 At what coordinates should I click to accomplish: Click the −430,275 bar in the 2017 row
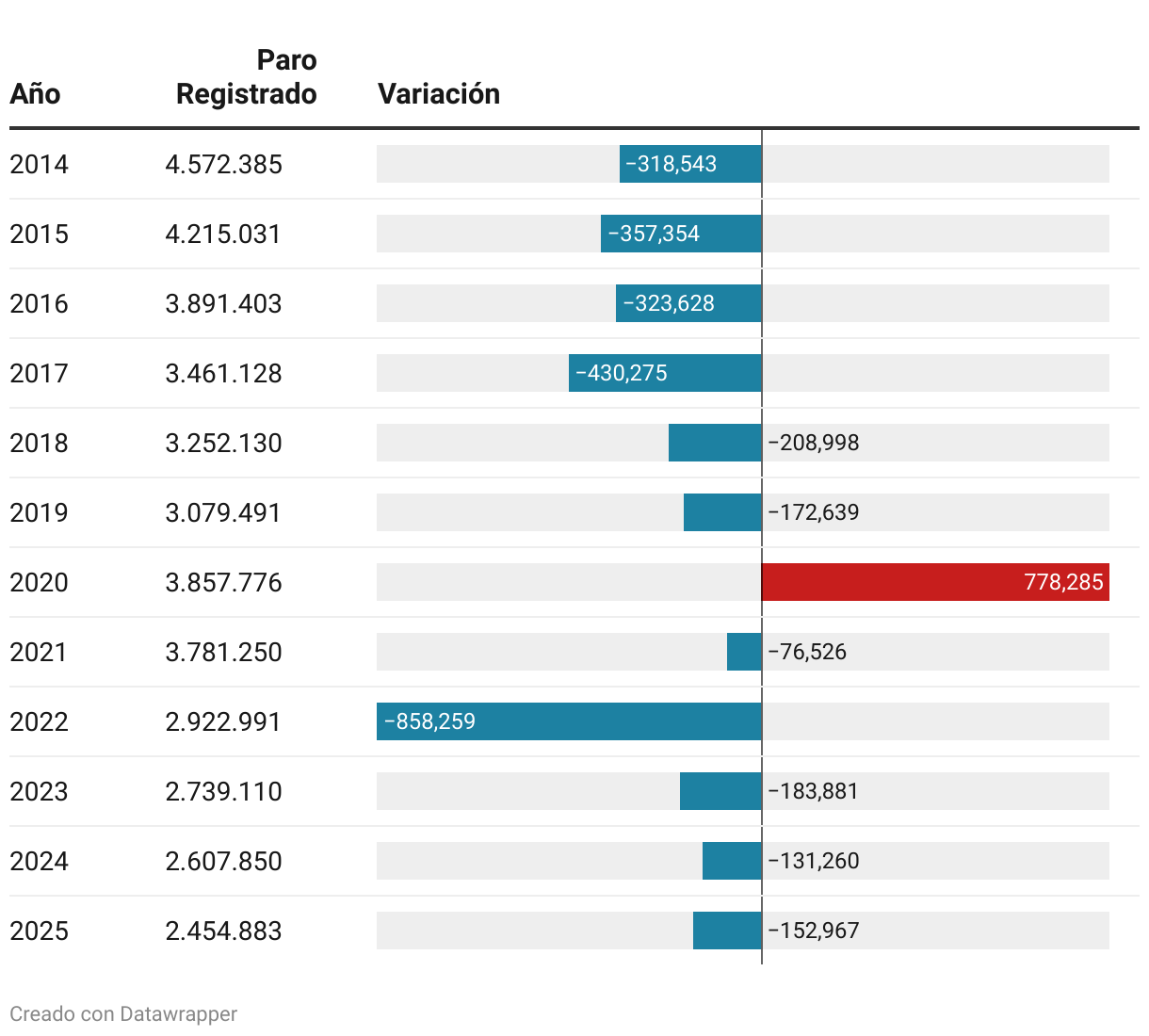coord(665,373)
